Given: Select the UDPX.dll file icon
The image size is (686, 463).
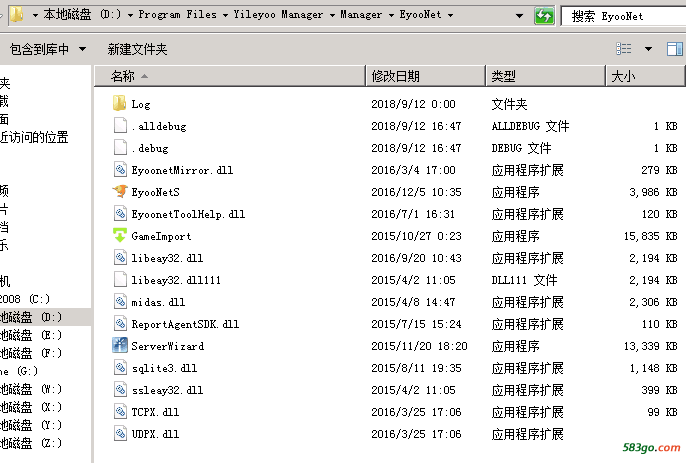Looking at the screenshot, I should tap(120, 434).
